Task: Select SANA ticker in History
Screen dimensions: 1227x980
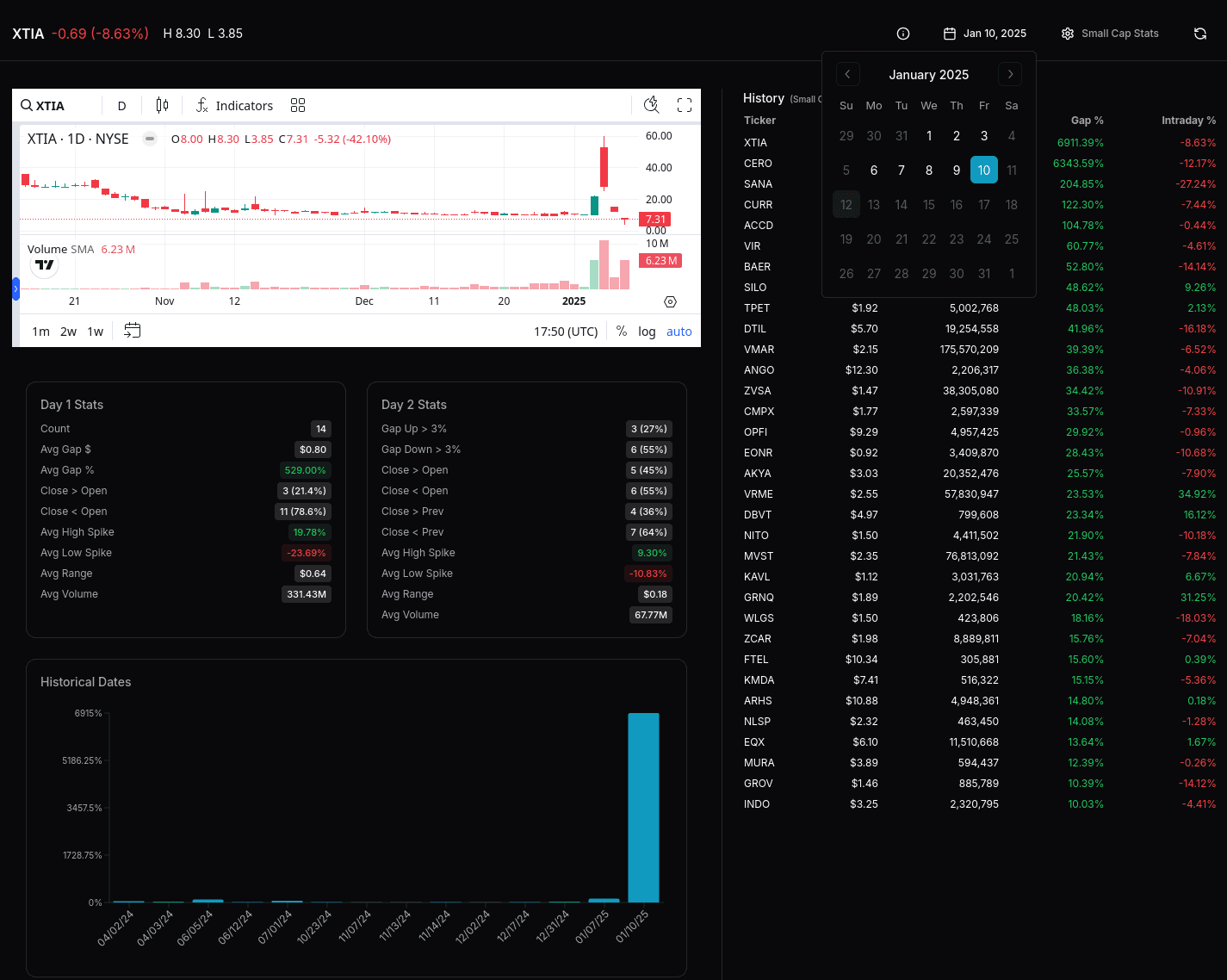Action: coord(758,184)
